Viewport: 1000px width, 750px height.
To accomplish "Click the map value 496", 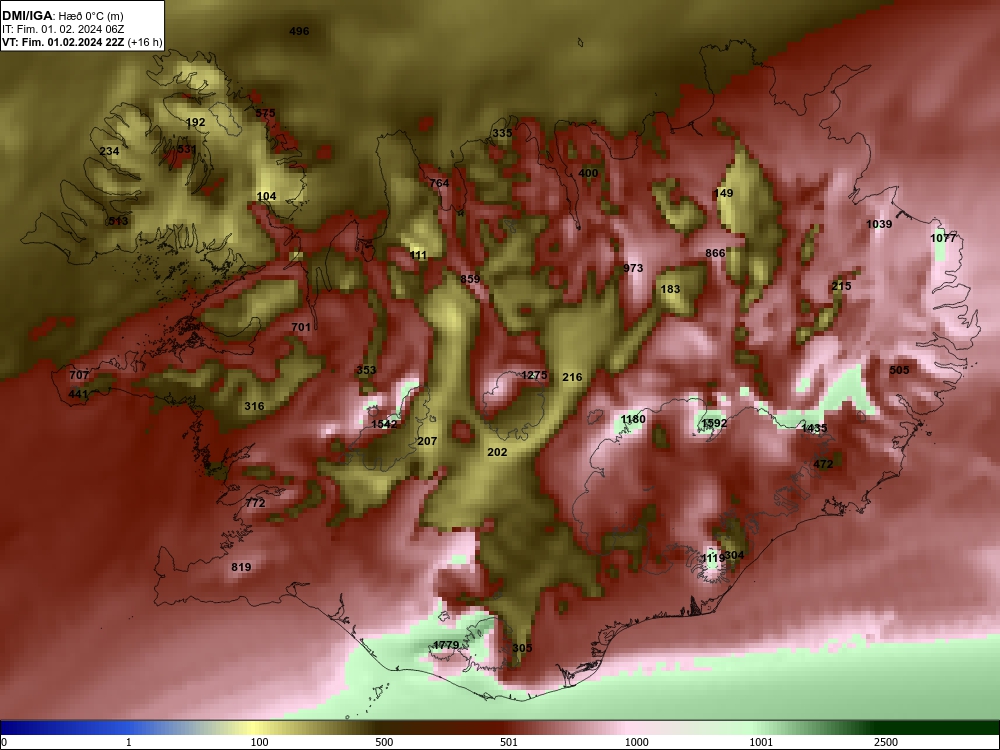I will pyautogui.click(x=299, y=31).
